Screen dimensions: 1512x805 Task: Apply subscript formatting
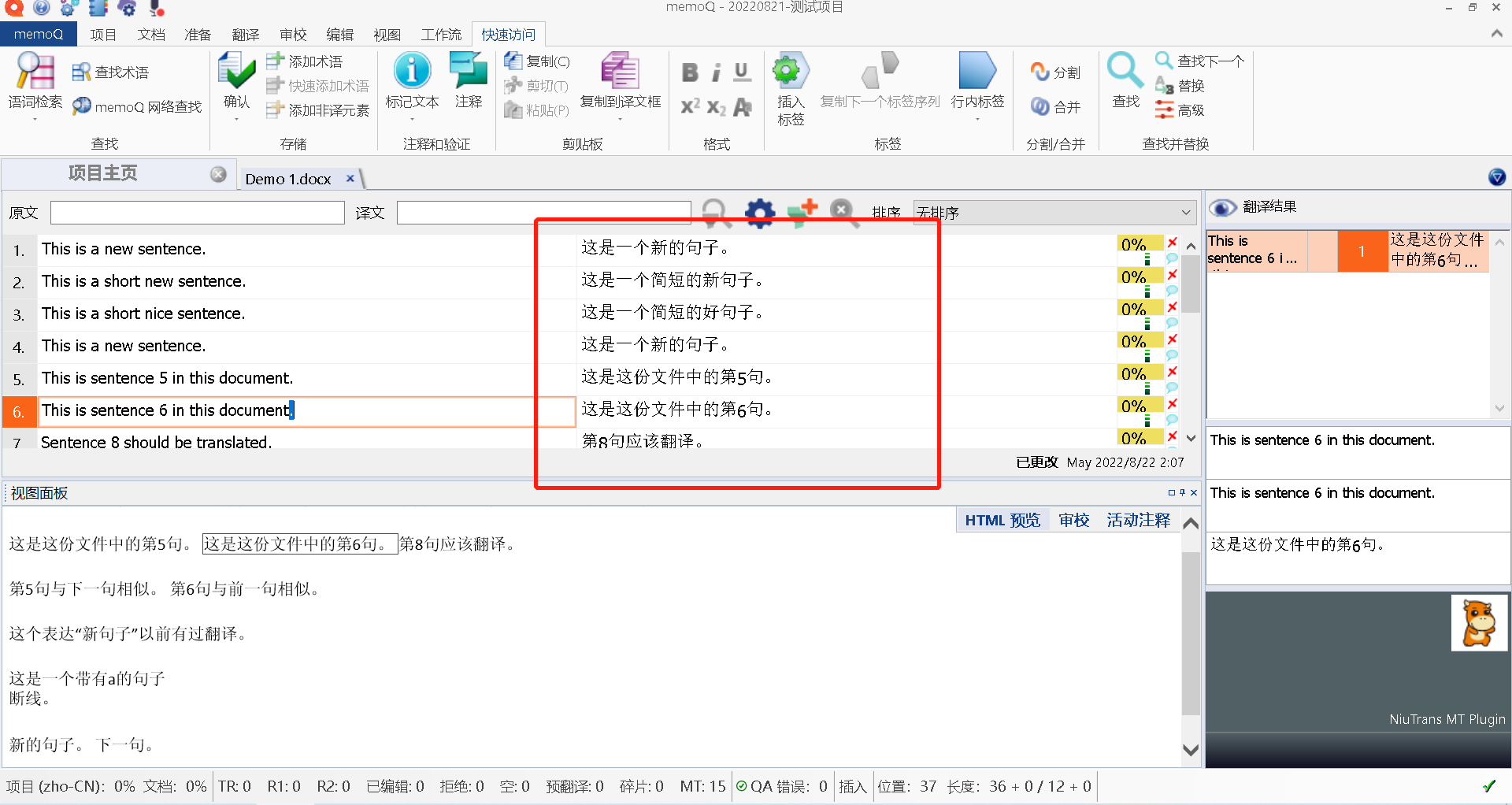pyautogui.click(x=716, y=107)
